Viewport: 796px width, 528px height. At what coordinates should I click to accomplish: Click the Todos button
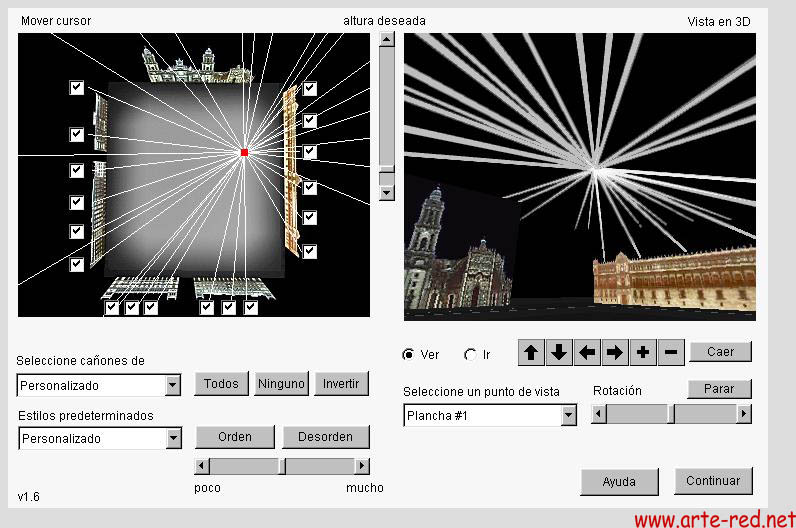[x=221, y=384]
